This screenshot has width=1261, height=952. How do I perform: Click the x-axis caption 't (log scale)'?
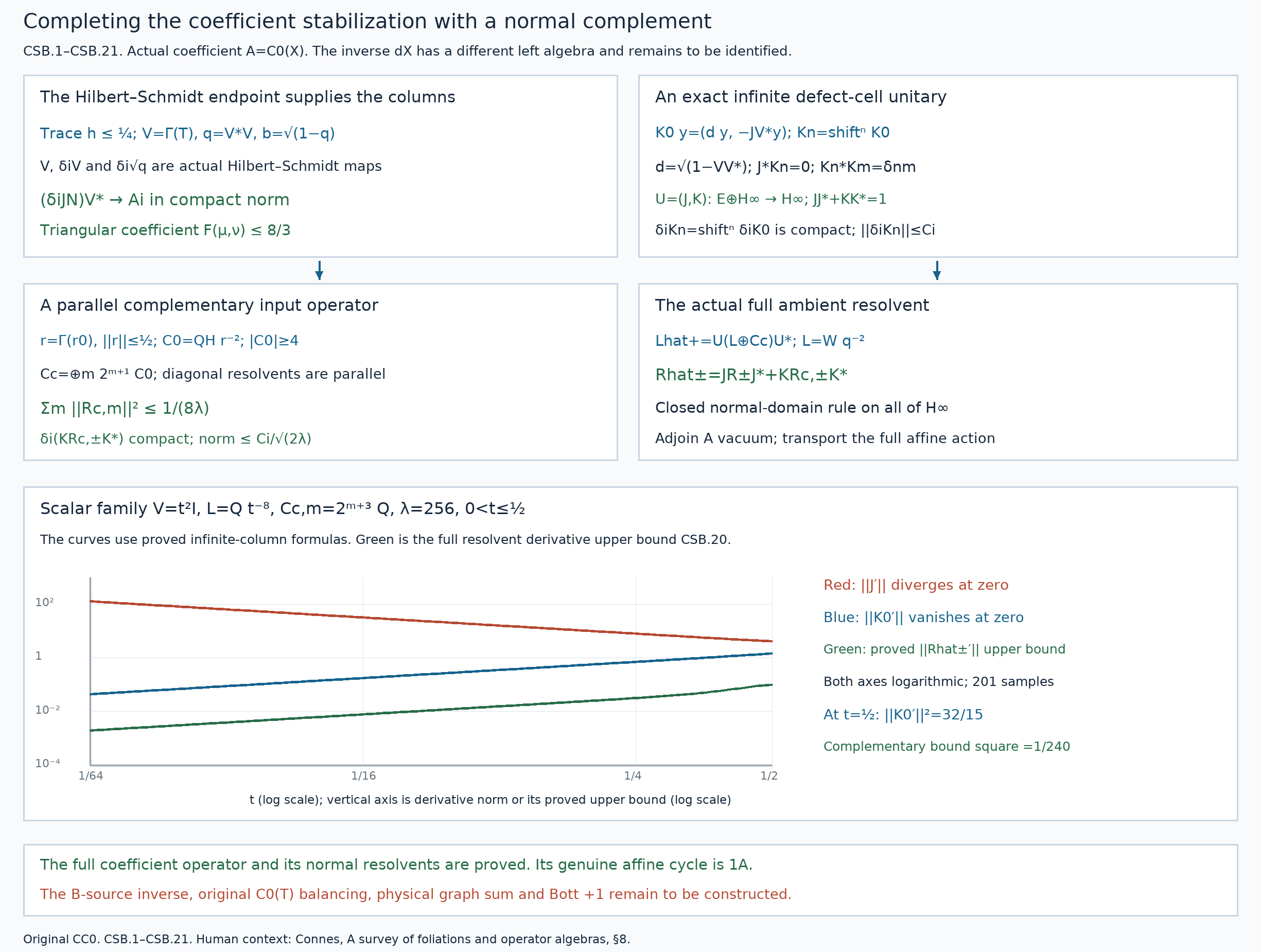pos(491,800)
